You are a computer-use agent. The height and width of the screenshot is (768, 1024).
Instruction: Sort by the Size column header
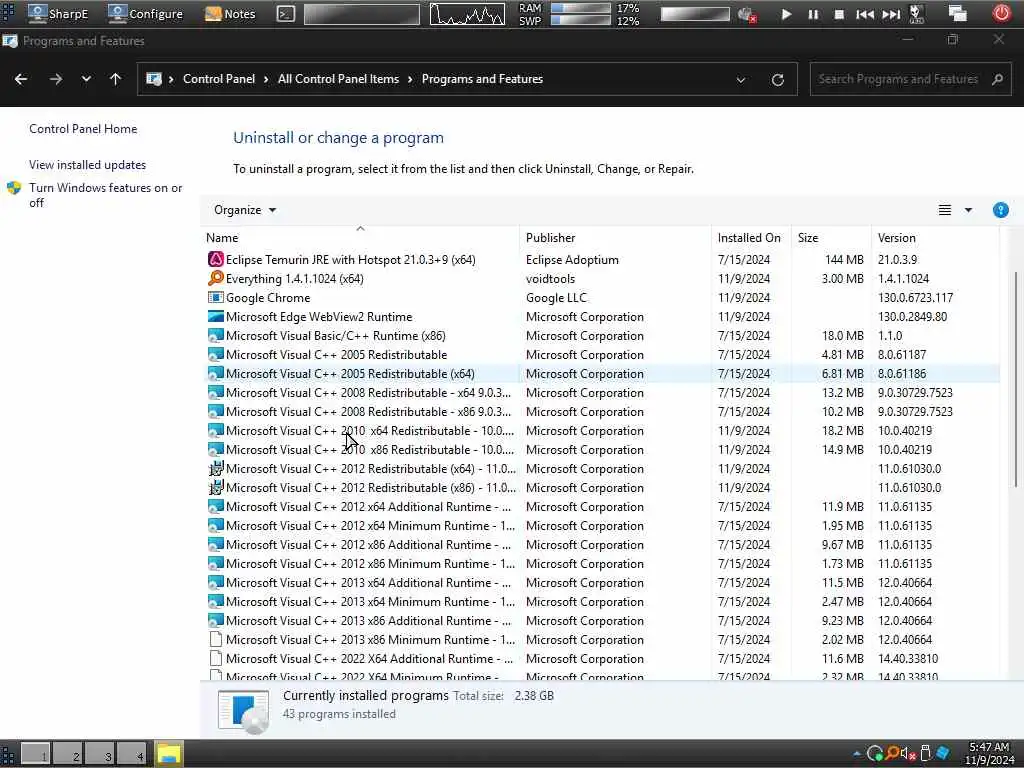coord(831,238)
